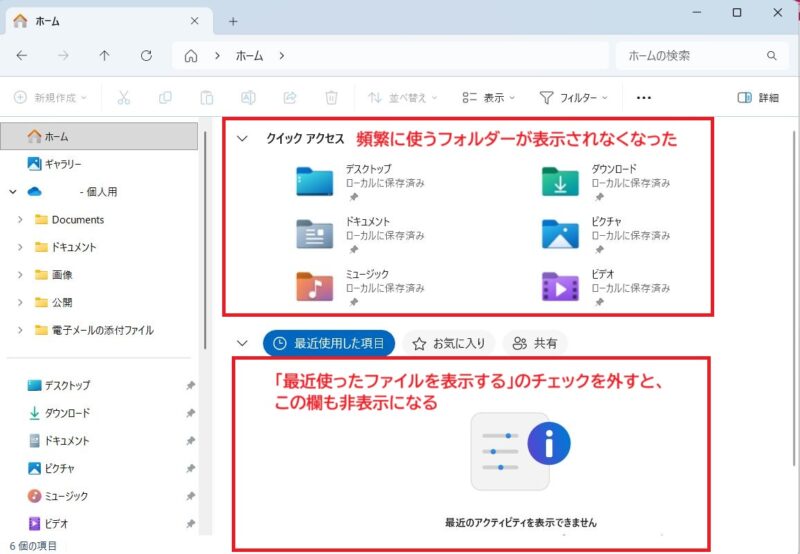Switch to the 共有 tab

(x=535, y=343)
